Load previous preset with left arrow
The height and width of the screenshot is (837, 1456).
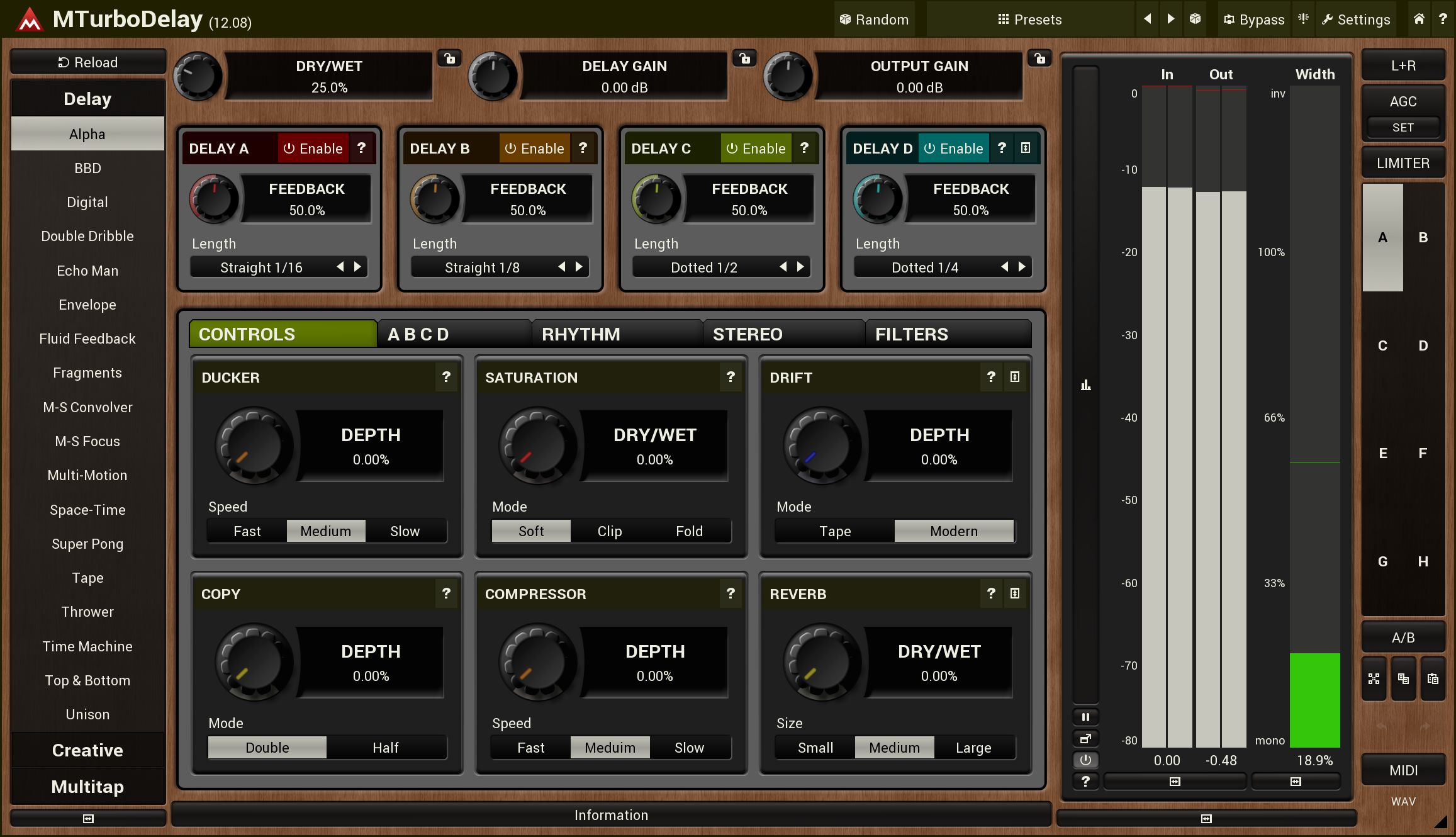1147,19
